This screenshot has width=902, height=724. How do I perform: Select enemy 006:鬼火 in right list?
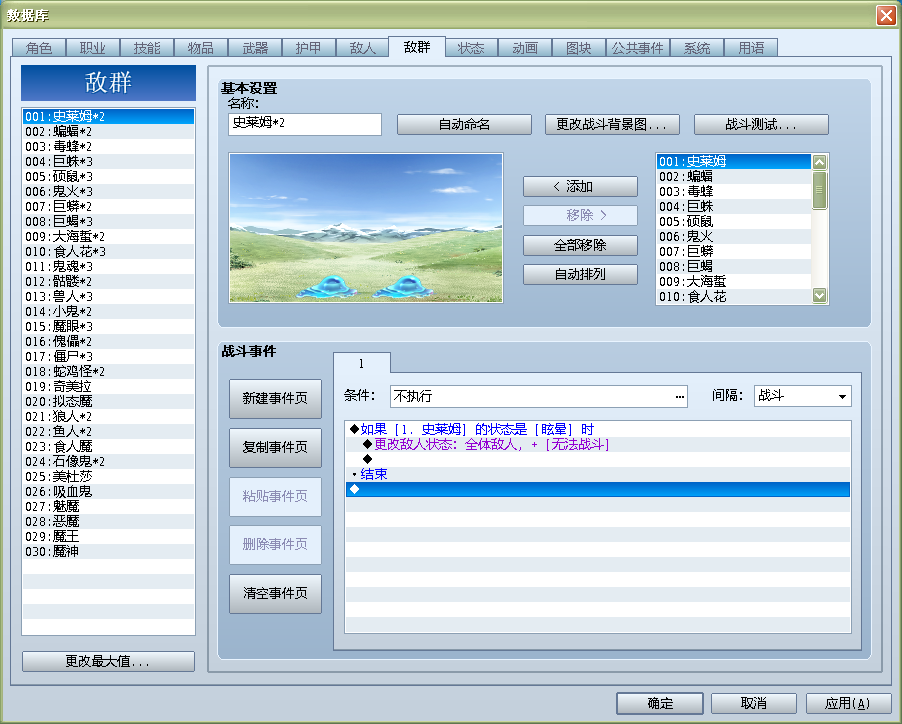click(x=733, y=236)
